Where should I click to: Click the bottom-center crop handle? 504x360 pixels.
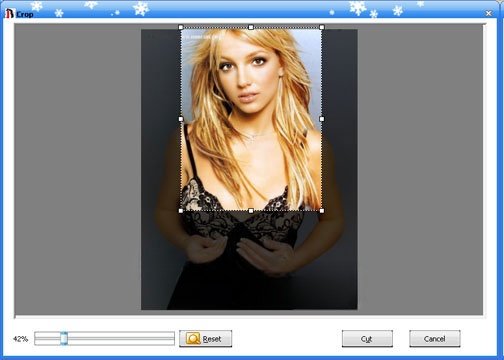click(251, 211)
